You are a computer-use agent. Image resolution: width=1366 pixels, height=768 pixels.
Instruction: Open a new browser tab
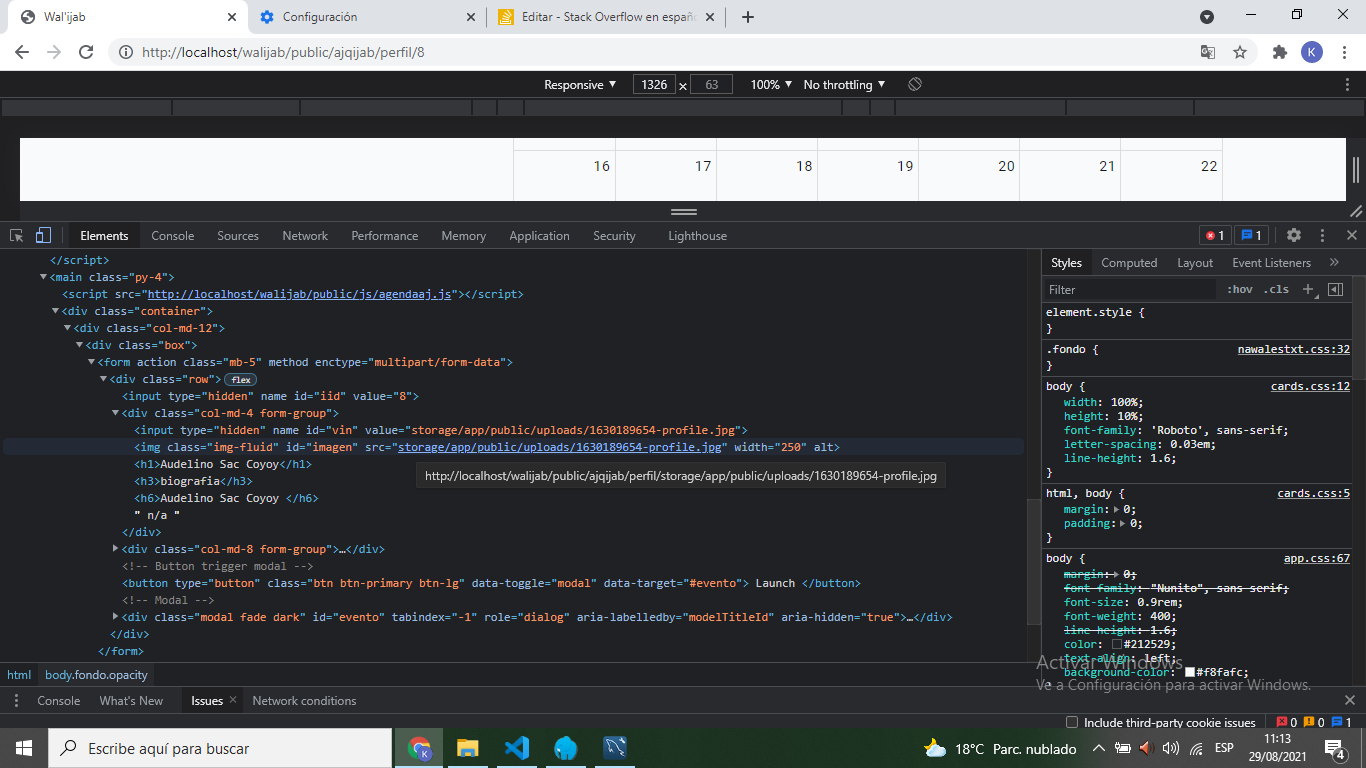pos(747,17)
